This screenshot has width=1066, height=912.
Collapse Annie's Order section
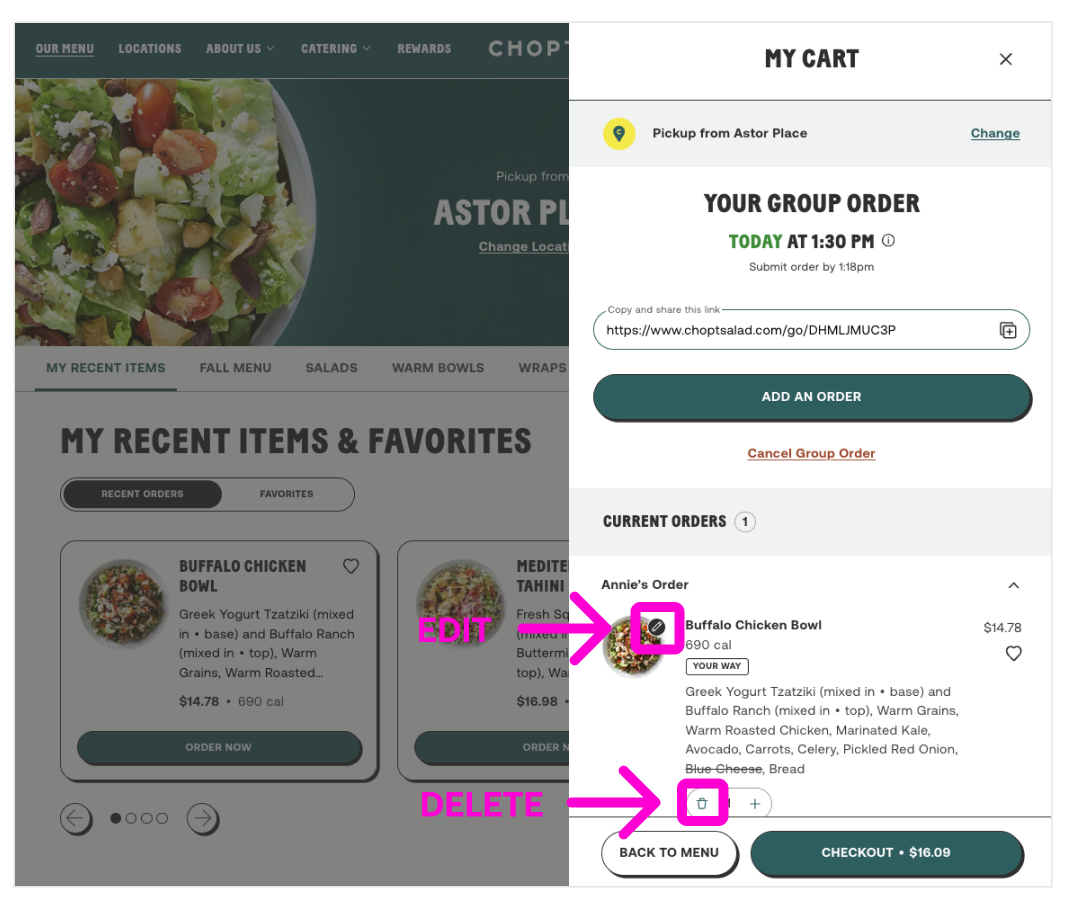(x=1013, y=585)
